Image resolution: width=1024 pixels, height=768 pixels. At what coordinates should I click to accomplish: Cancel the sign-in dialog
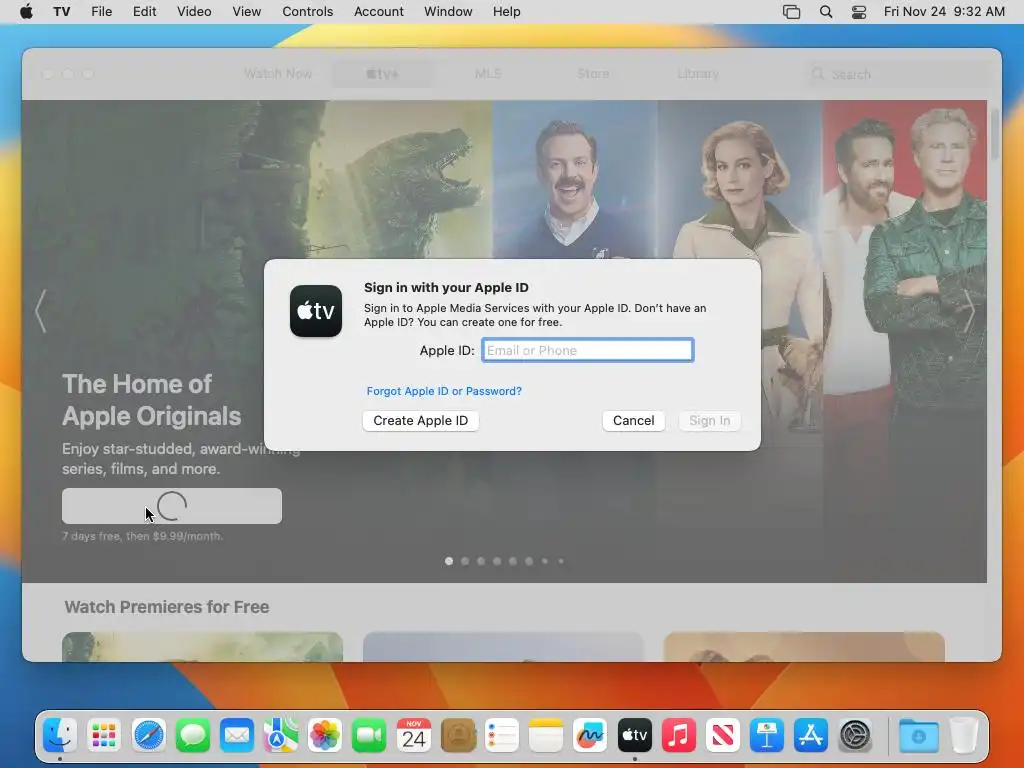pyautogui.click(x=633, y=421)
